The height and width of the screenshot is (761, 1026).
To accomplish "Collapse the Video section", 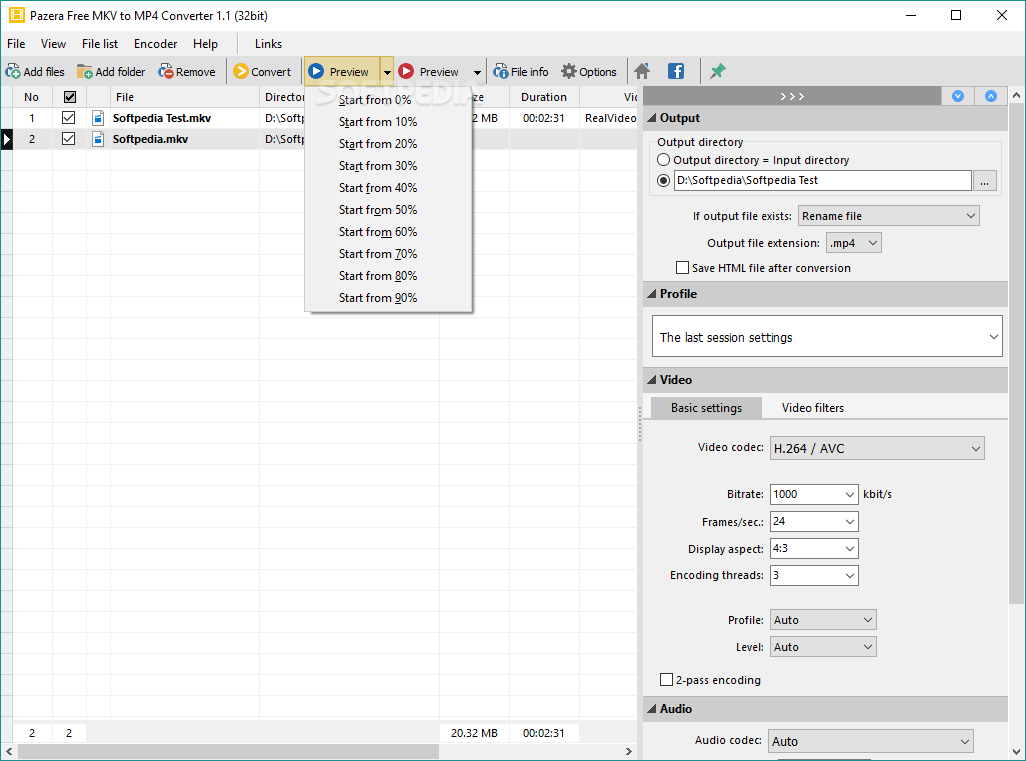I will pos(652,380).
